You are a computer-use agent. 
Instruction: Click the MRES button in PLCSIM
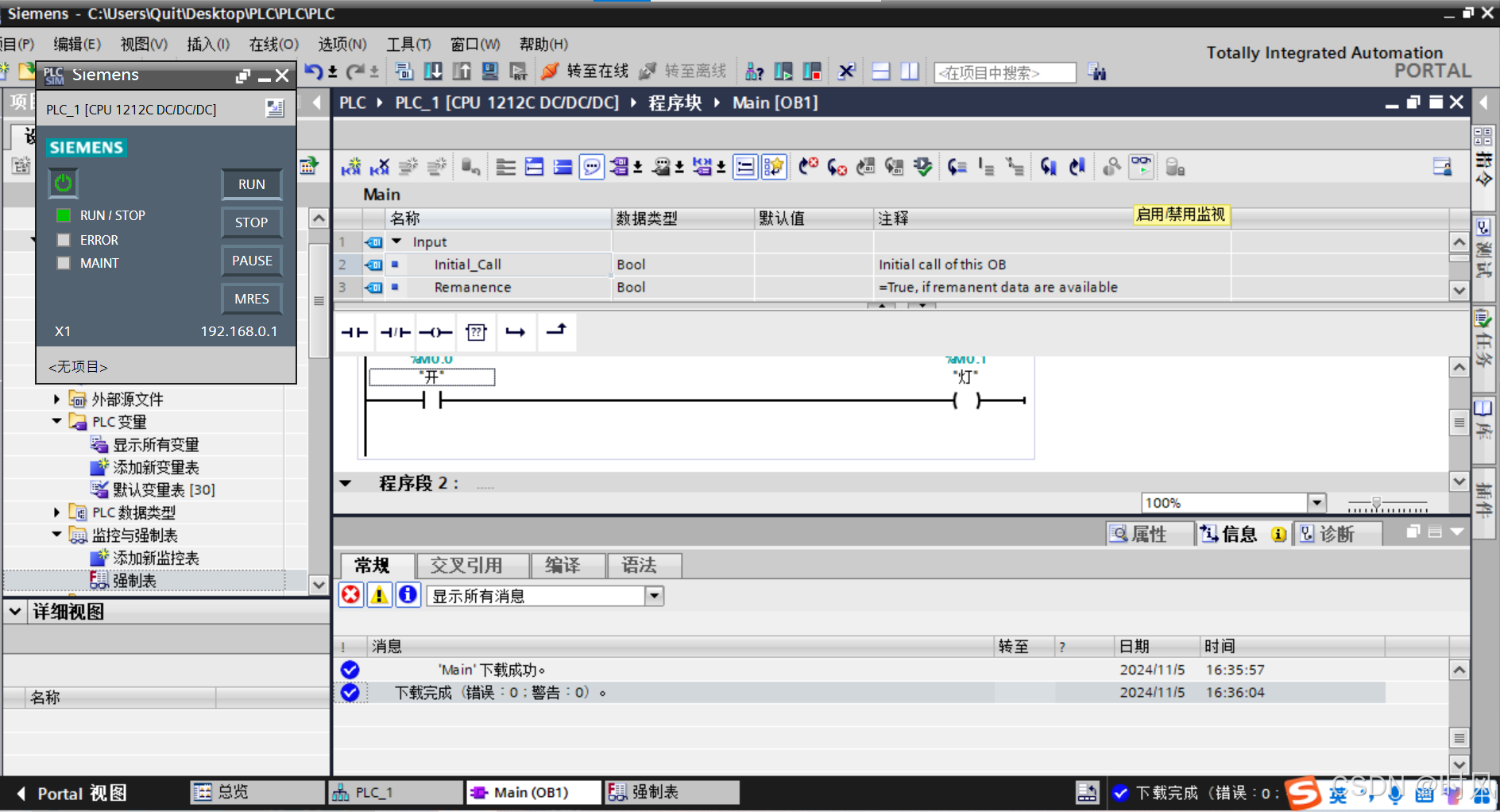pyautogui.click(x=252, y=299)
